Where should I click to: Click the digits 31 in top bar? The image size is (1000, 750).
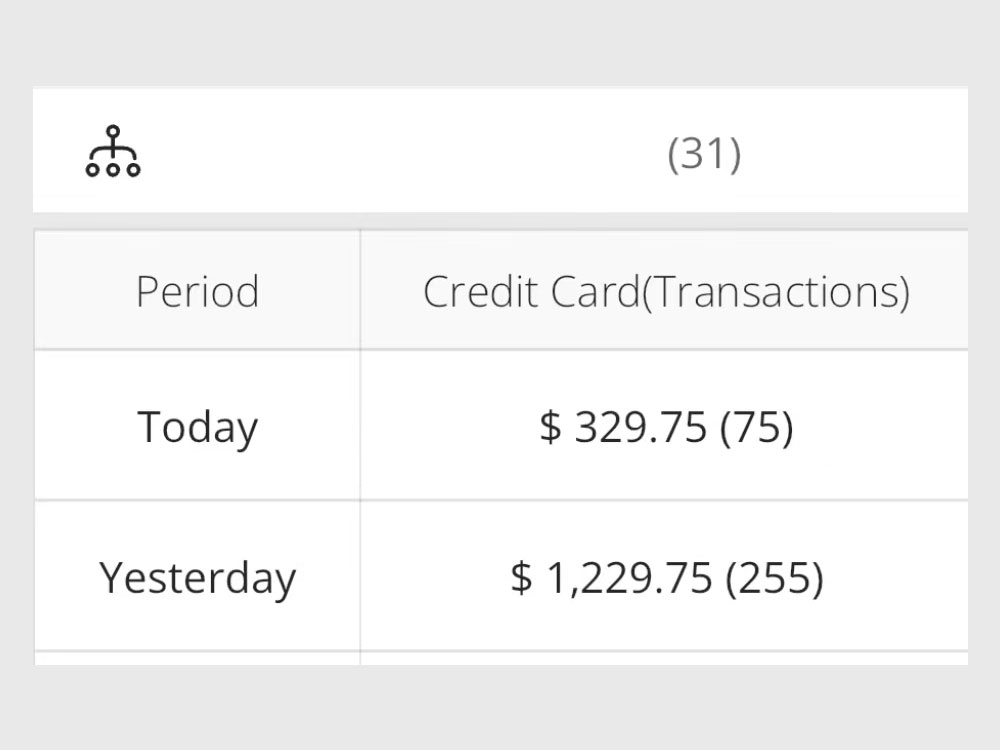coord(704,154)
